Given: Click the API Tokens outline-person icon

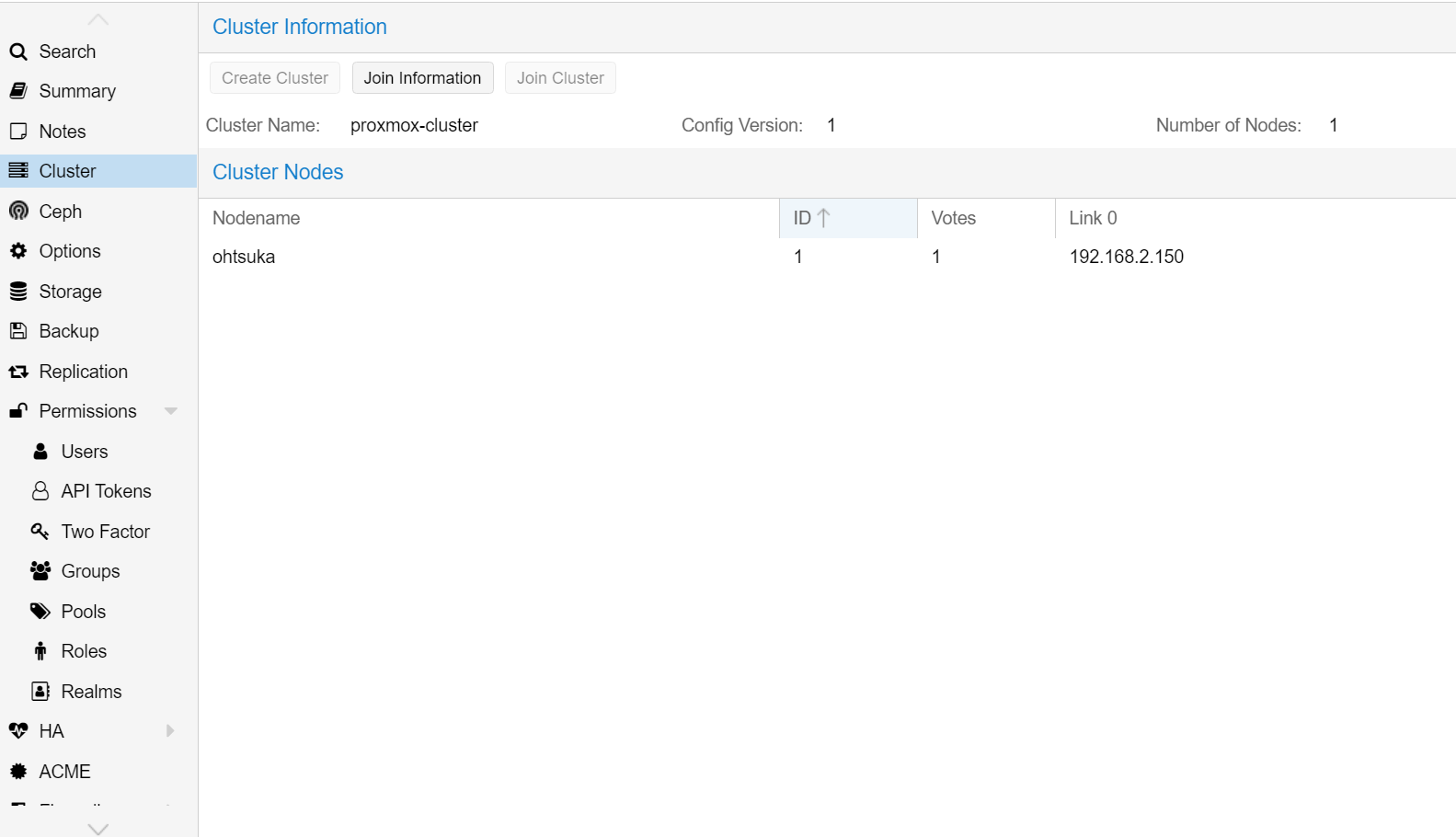Looking at the screenshot, I should click(x=40, y=491).
